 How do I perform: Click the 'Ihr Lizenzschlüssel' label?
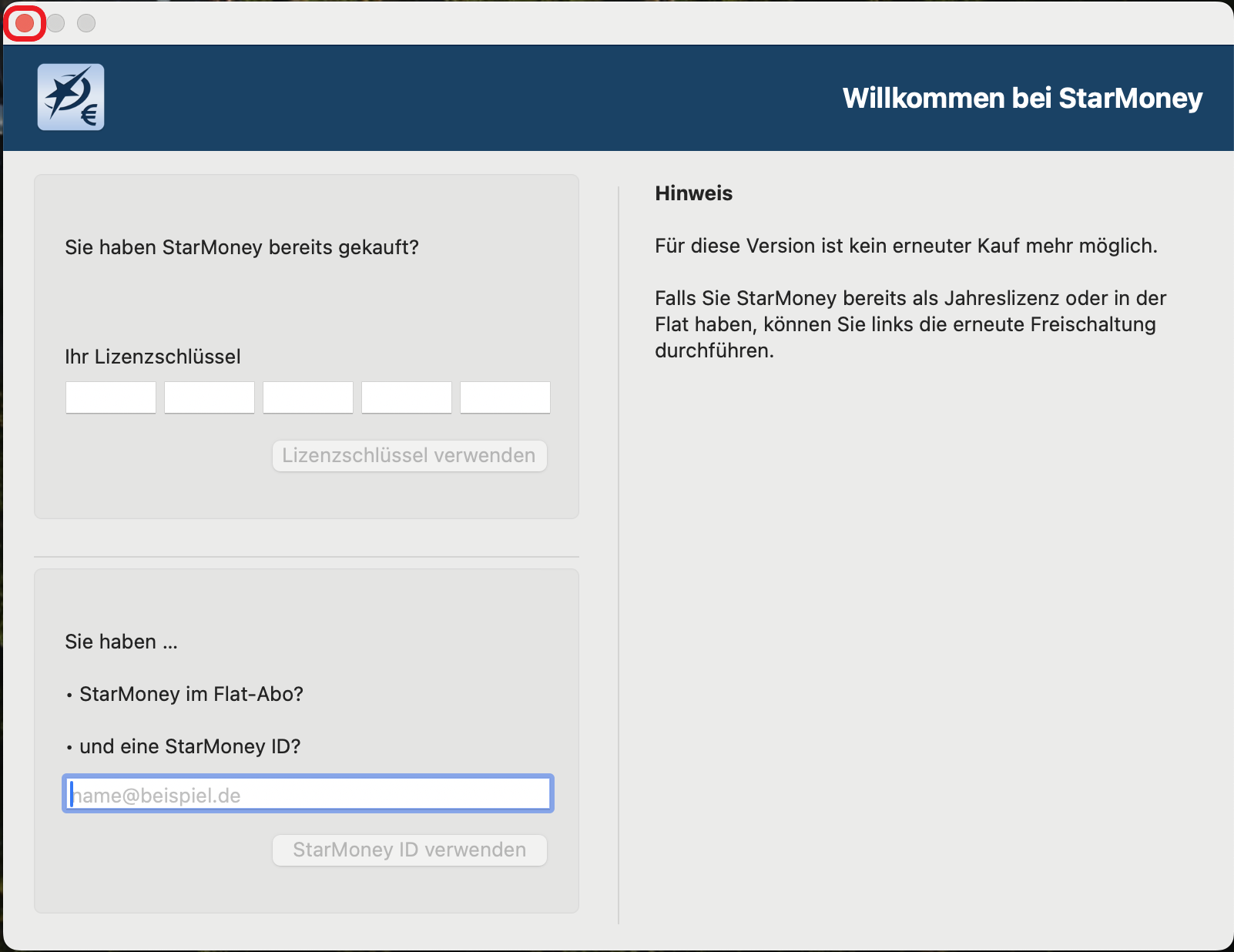(x=153, y=357)
